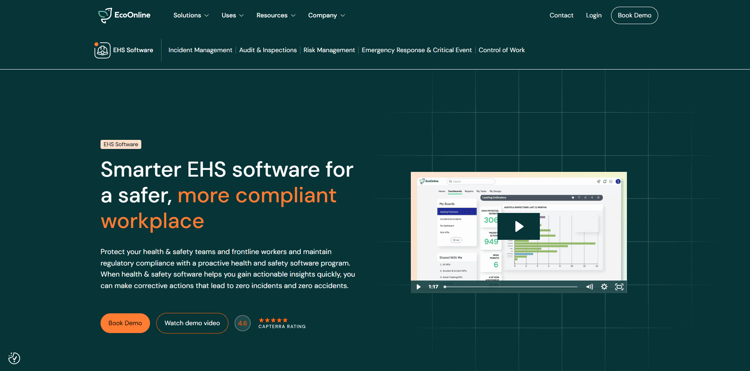The image size is (750, 371).
Task: Click the EcoOnline logo
Action: (124, 15)
